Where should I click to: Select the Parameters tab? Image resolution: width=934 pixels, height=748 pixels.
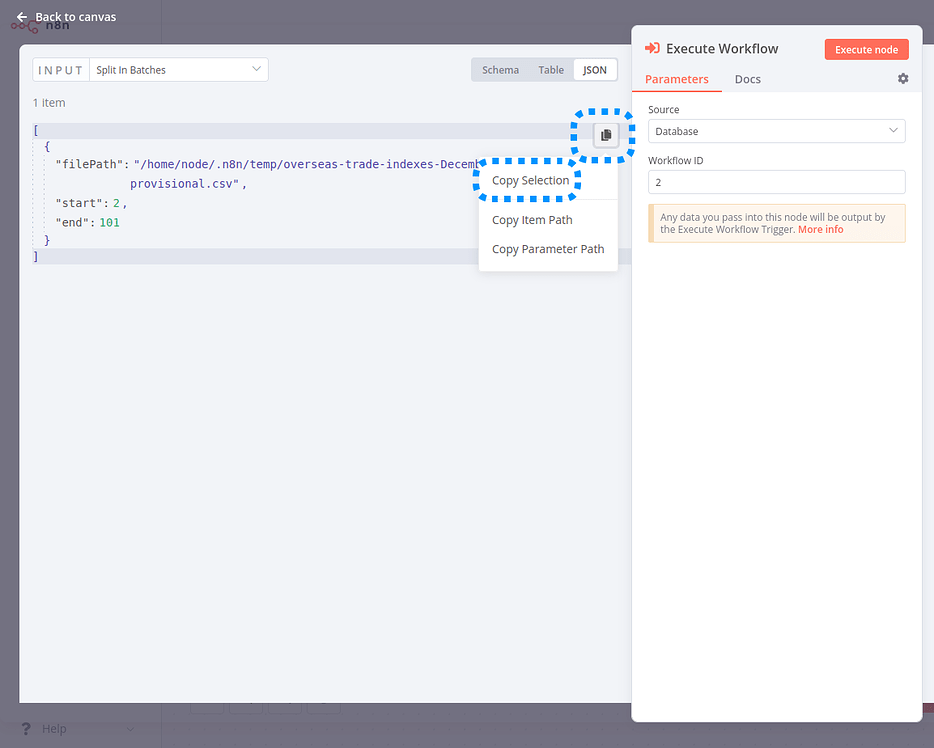coord(677,79)
